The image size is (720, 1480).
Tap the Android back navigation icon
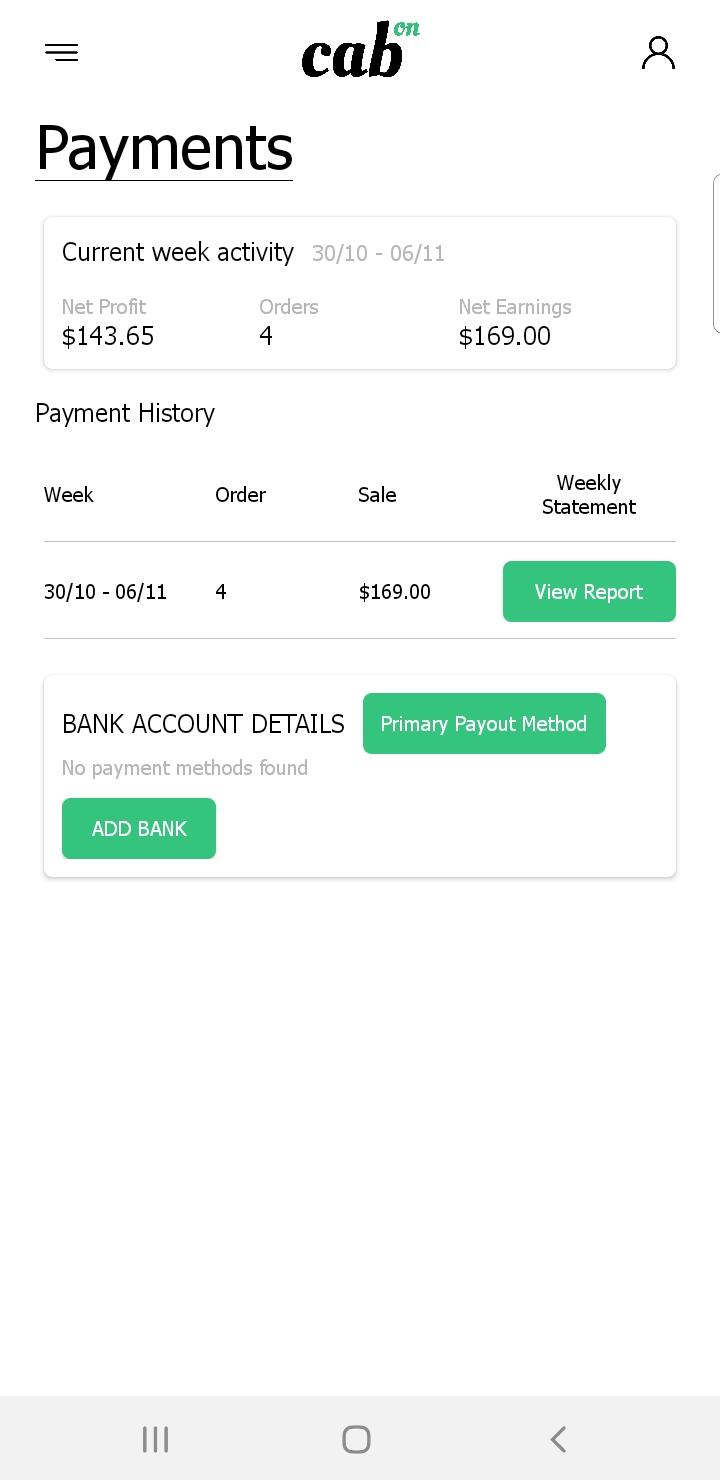558,1439
